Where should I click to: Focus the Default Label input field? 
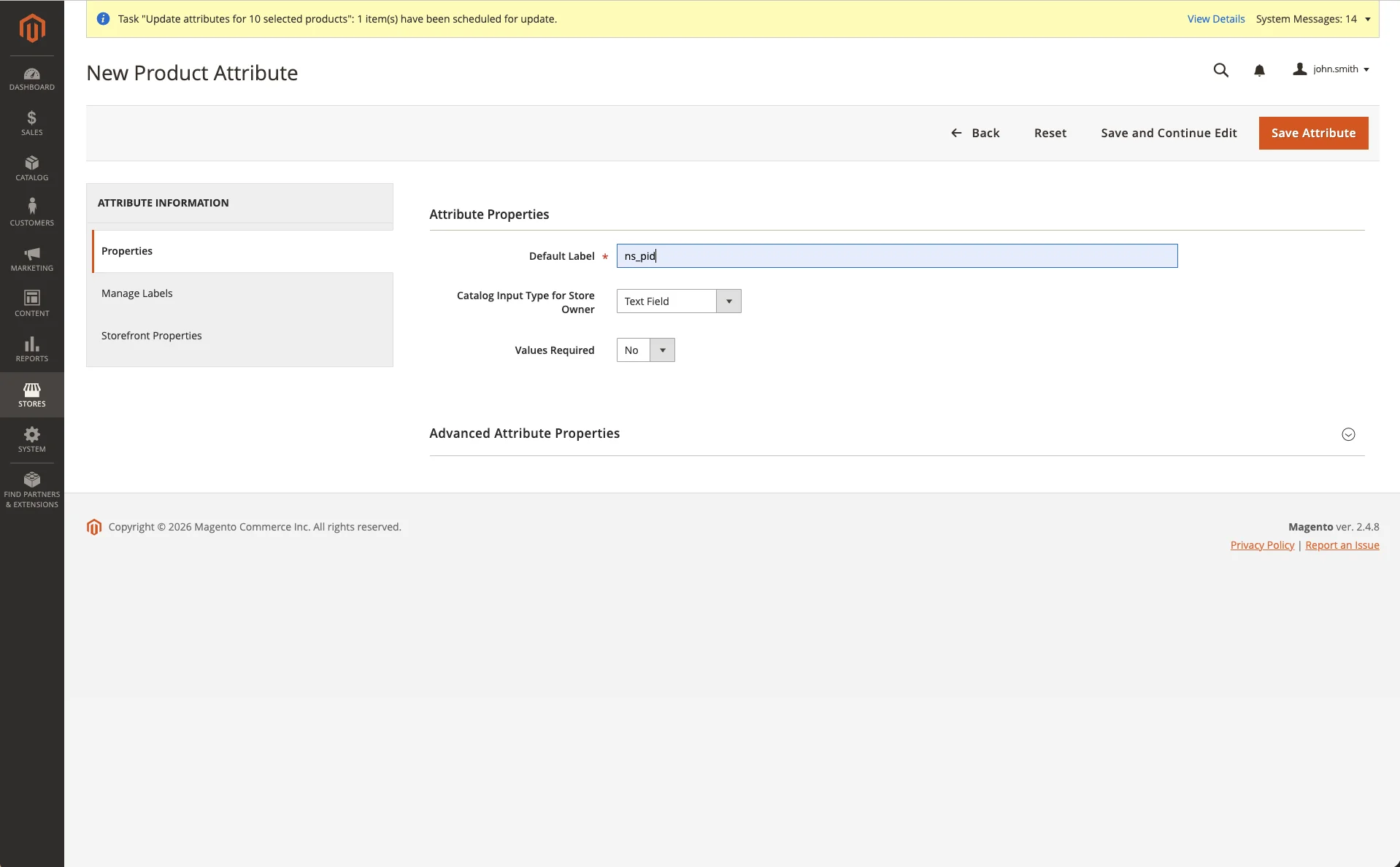click(897, 256)
